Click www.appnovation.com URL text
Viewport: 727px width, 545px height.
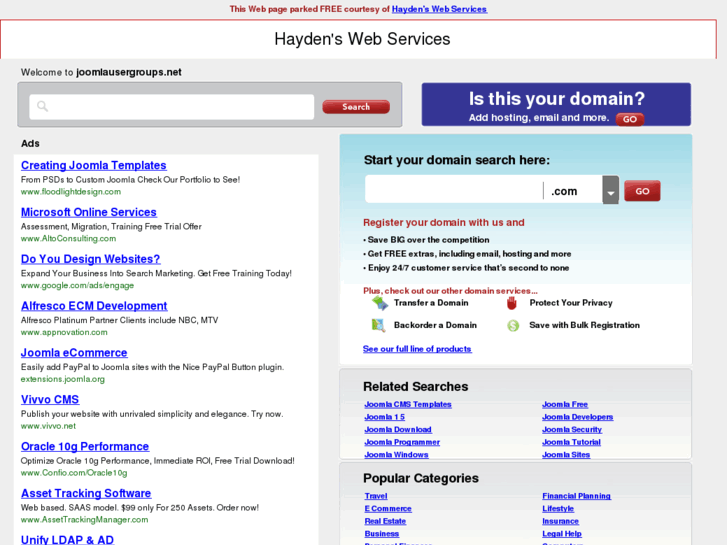[x=64, y=332]
